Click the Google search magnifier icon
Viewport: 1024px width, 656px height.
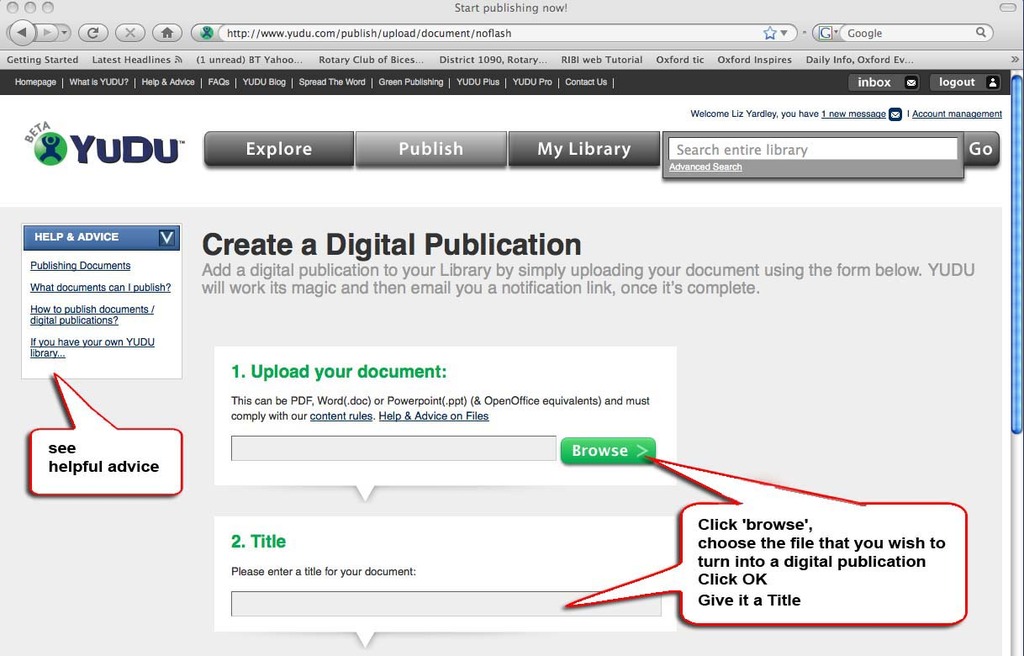(x=981, y=32)
